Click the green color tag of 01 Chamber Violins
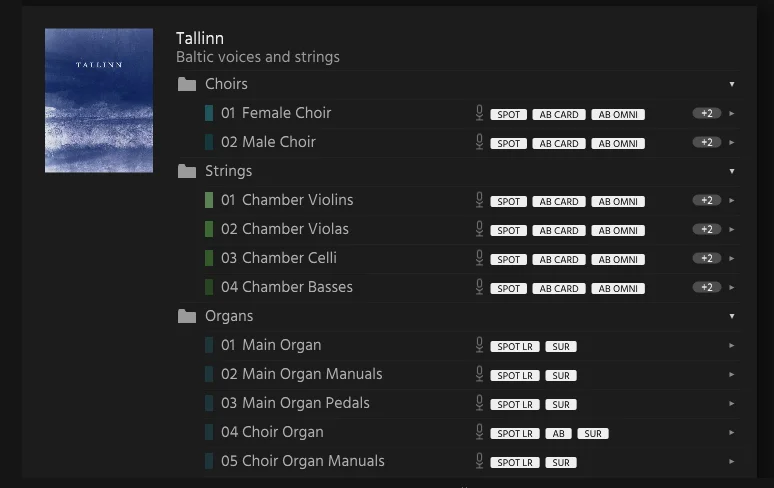 coord(209,200)
